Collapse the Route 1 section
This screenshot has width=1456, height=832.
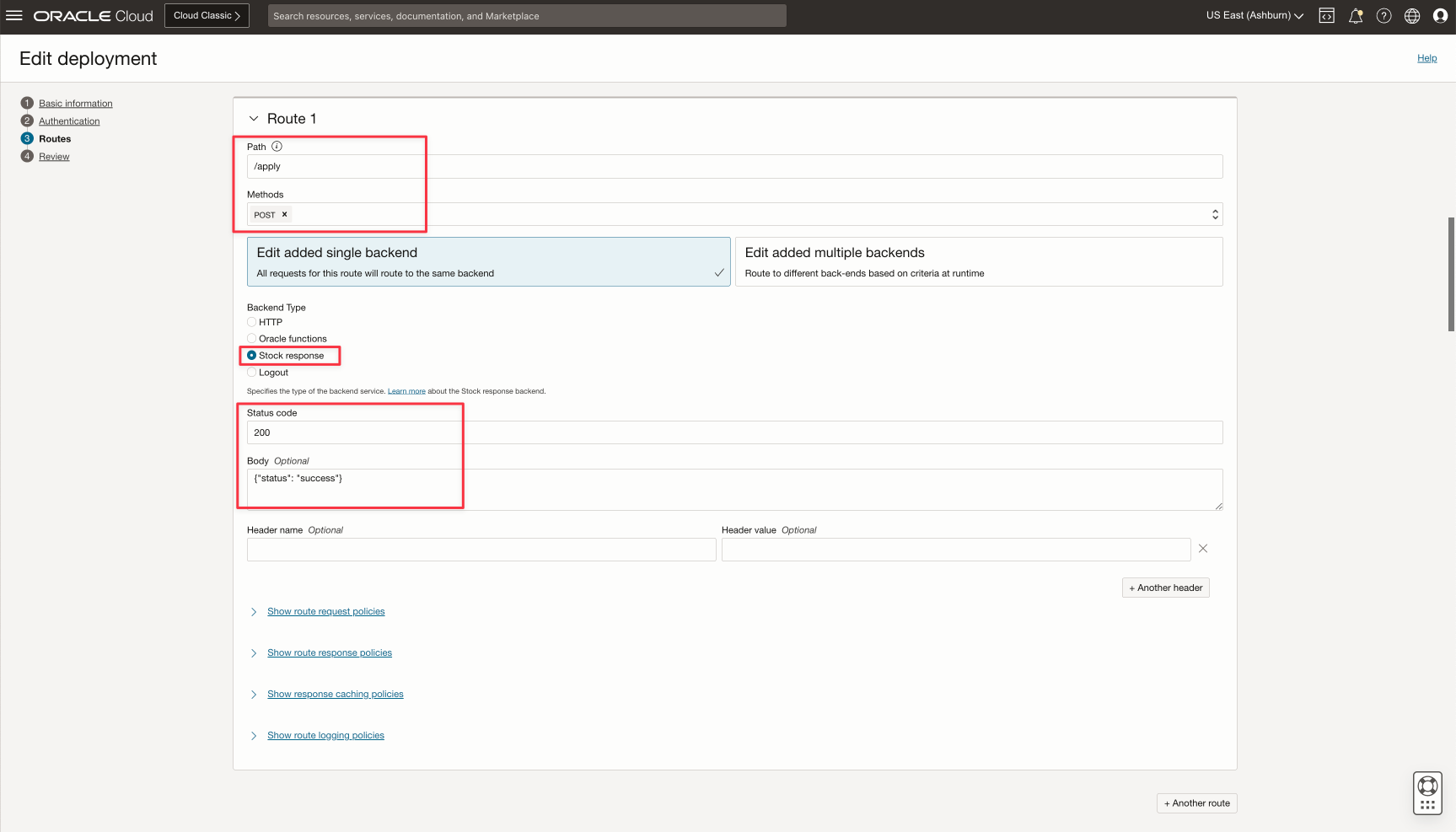pos(254,119)
